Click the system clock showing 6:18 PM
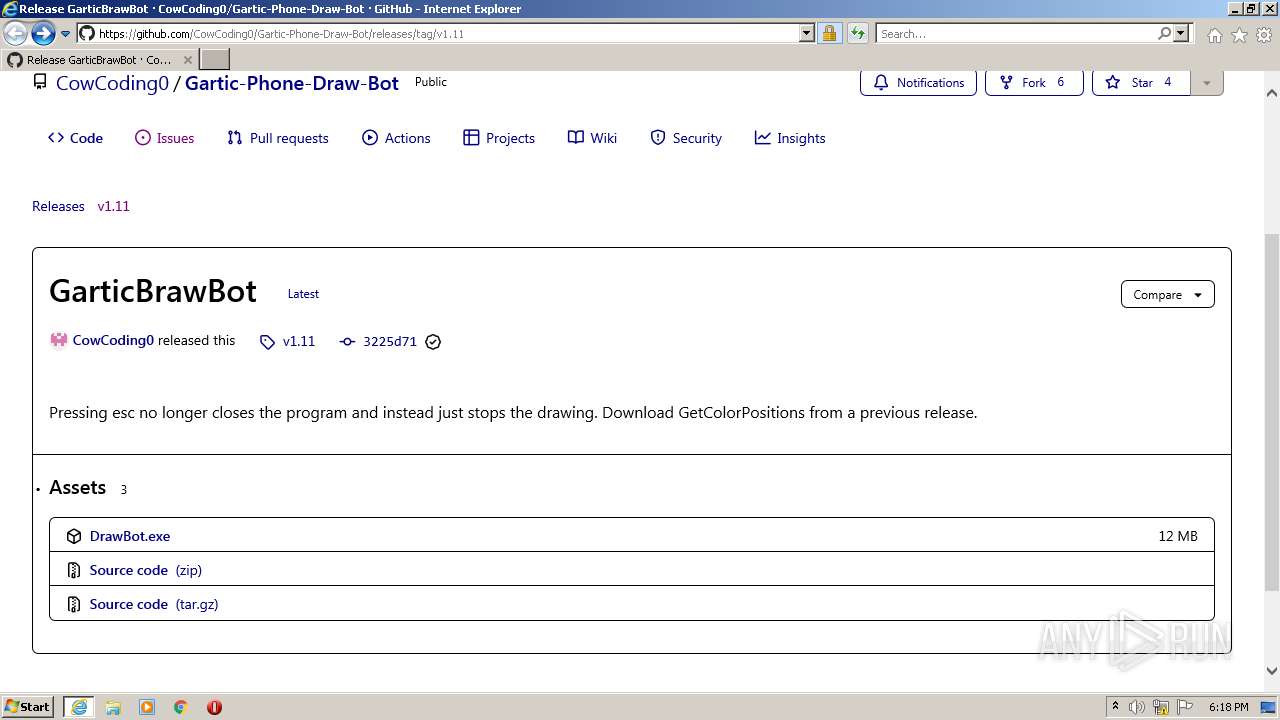Image resolution: width=1280 pixels, height=720 pixels. click(x=1228, y=707)
